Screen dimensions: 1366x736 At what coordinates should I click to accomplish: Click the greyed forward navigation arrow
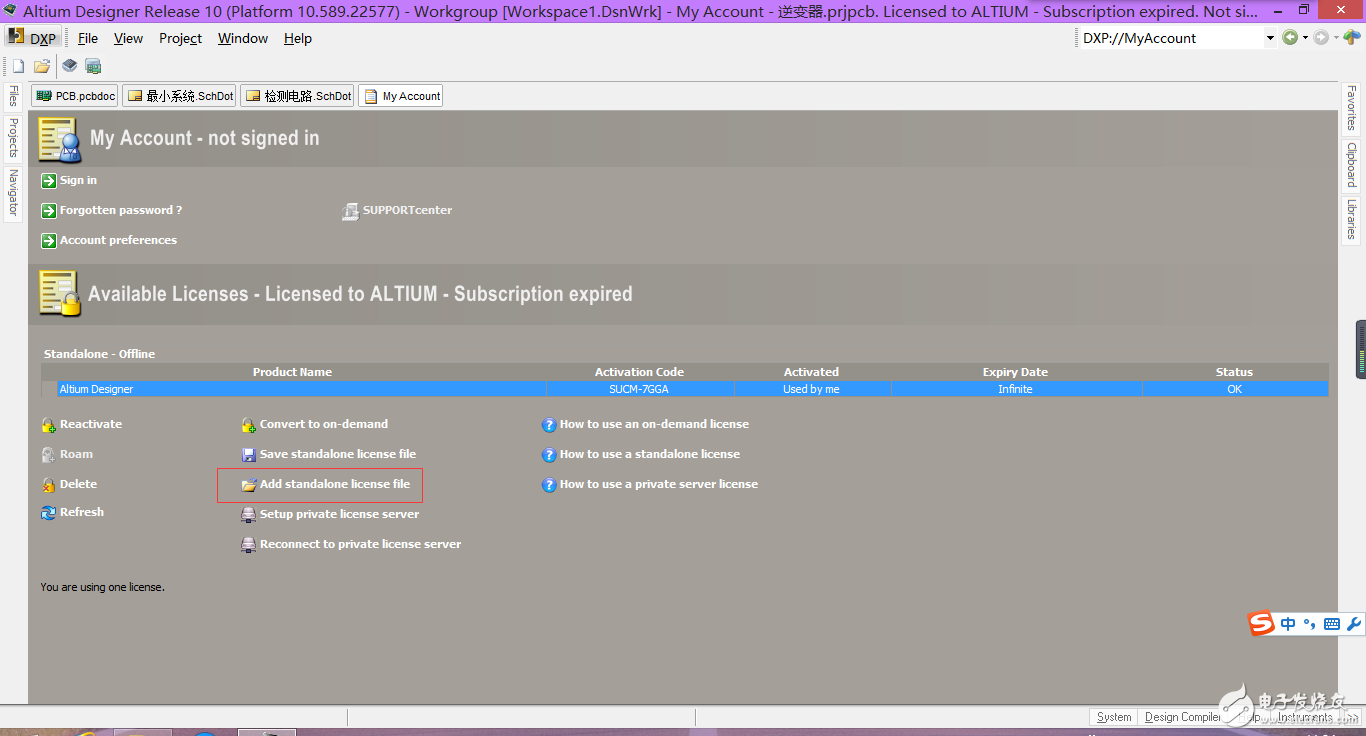pos(1321,38)
